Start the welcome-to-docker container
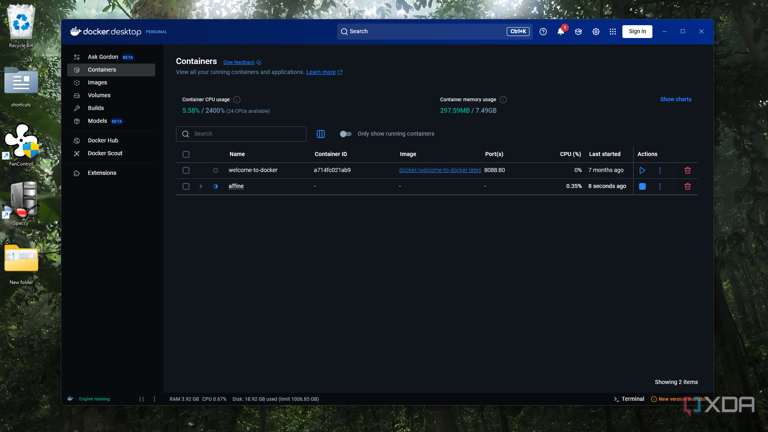 pyautogui.click(x=642, y=170)
